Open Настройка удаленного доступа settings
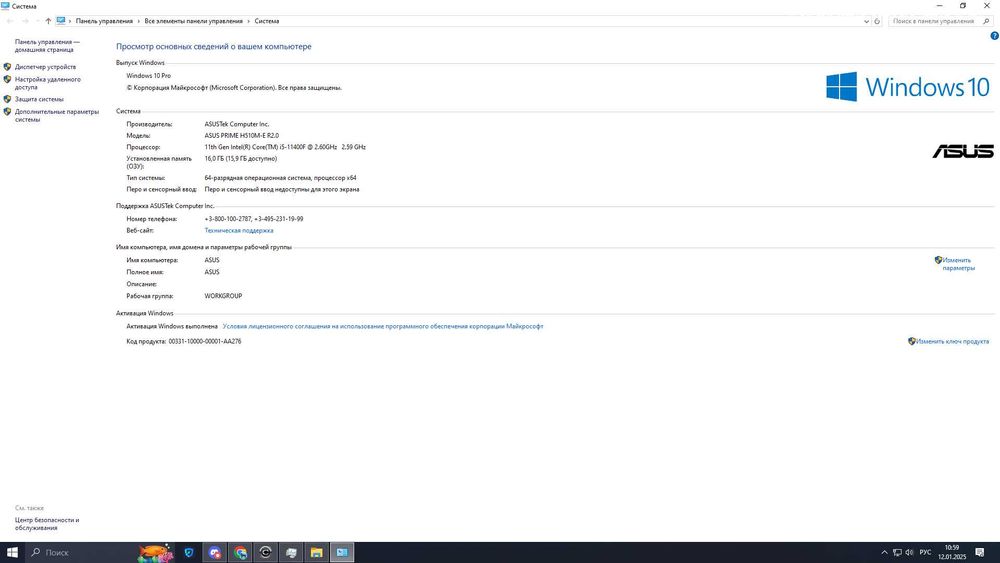 click(x=48, y=84)
